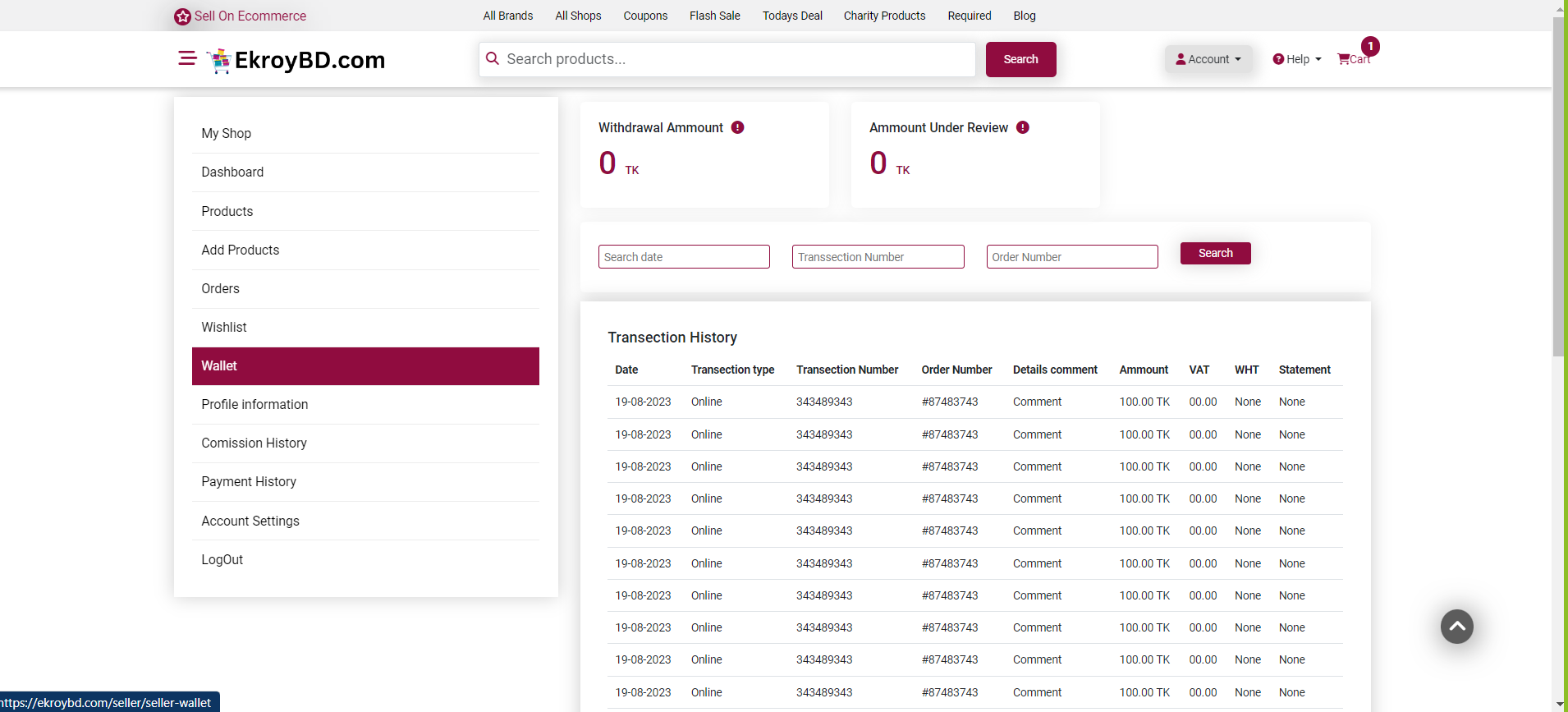Open Payment History from the sidebar
This screenshot has width=1568, height=712.
pyautogui.click(x=249, y=481)
